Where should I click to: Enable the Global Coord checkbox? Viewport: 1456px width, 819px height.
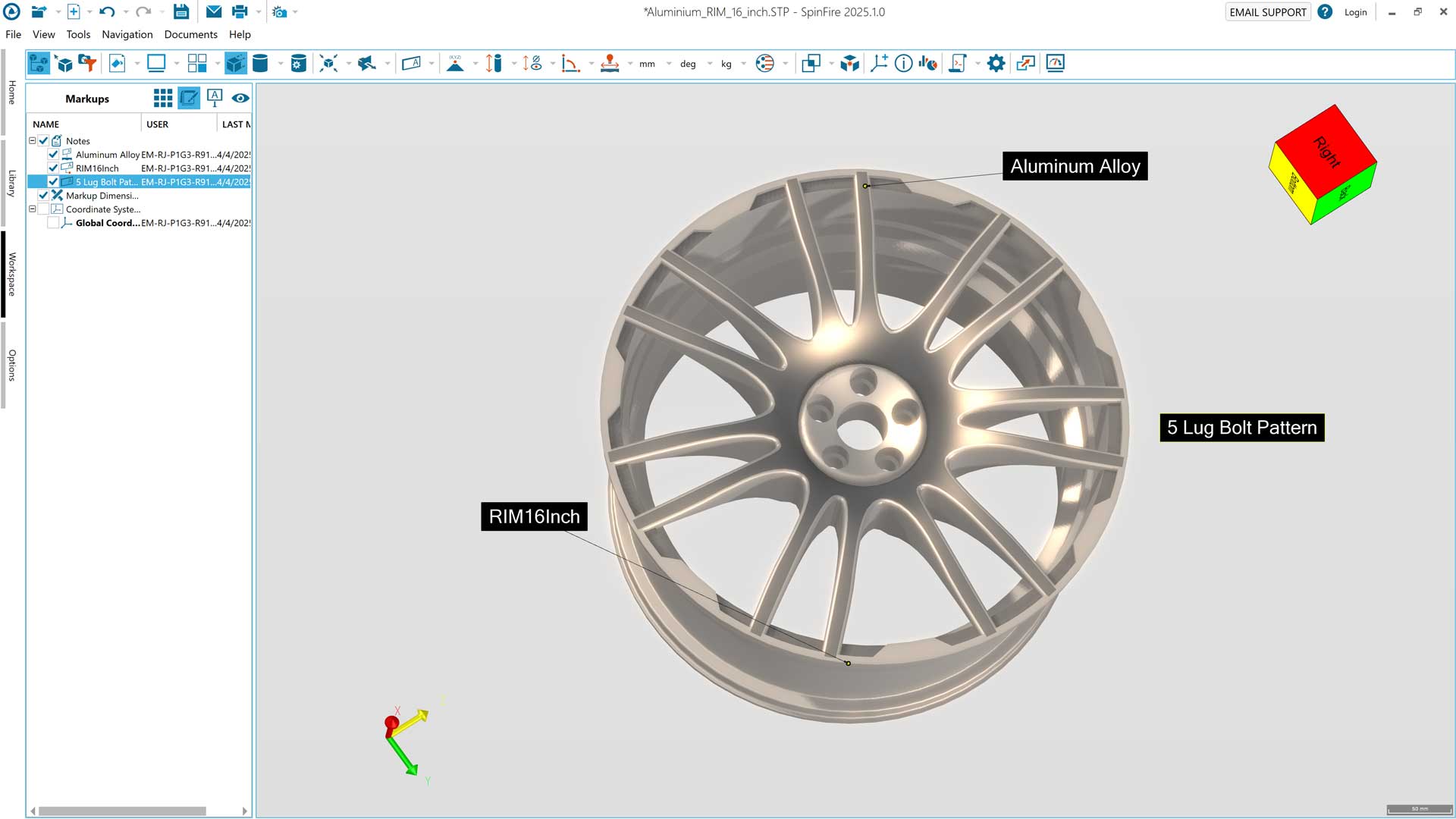(53, 223)
